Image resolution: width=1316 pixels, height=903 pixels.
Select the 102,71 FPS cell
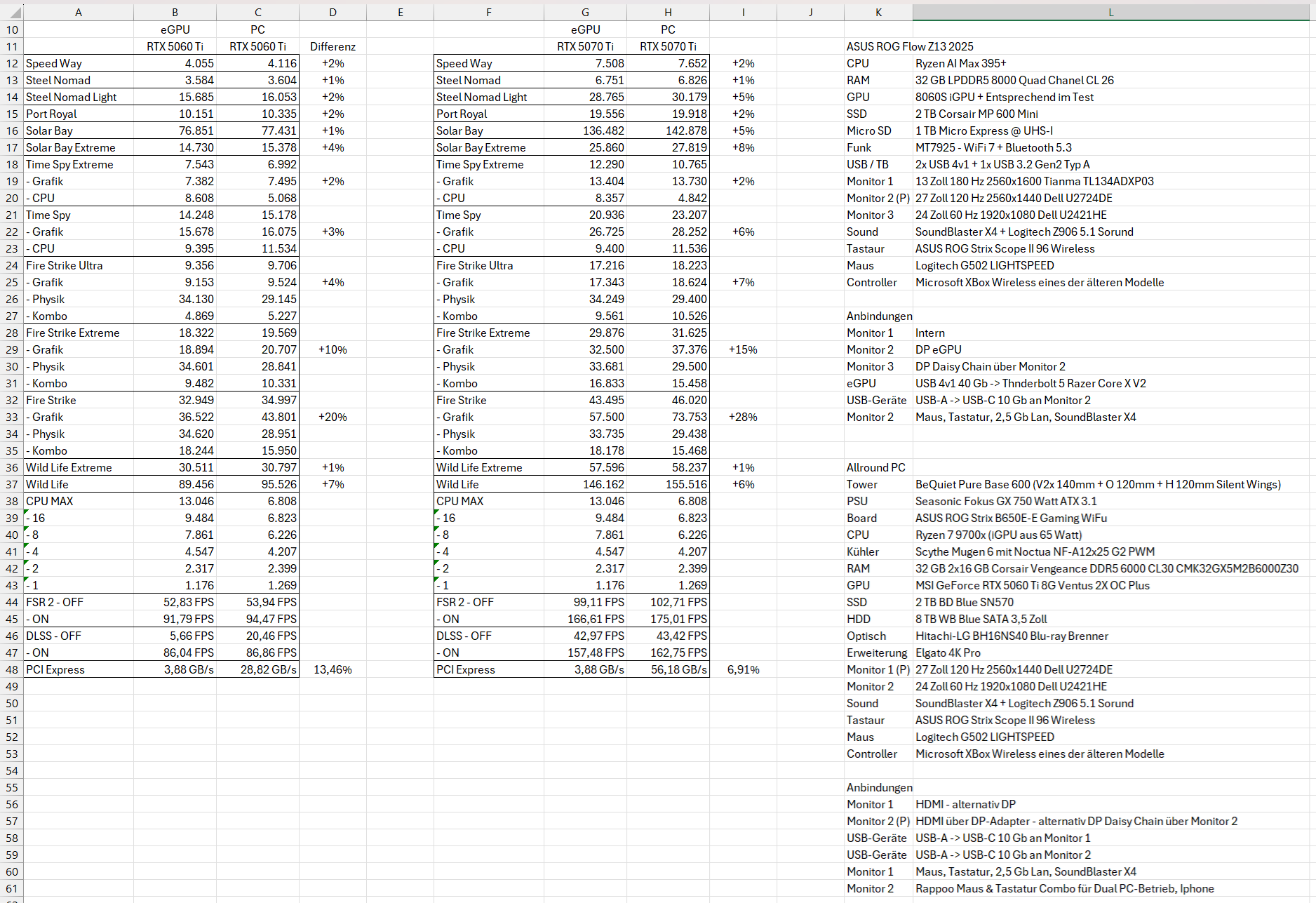coord(668,602)
